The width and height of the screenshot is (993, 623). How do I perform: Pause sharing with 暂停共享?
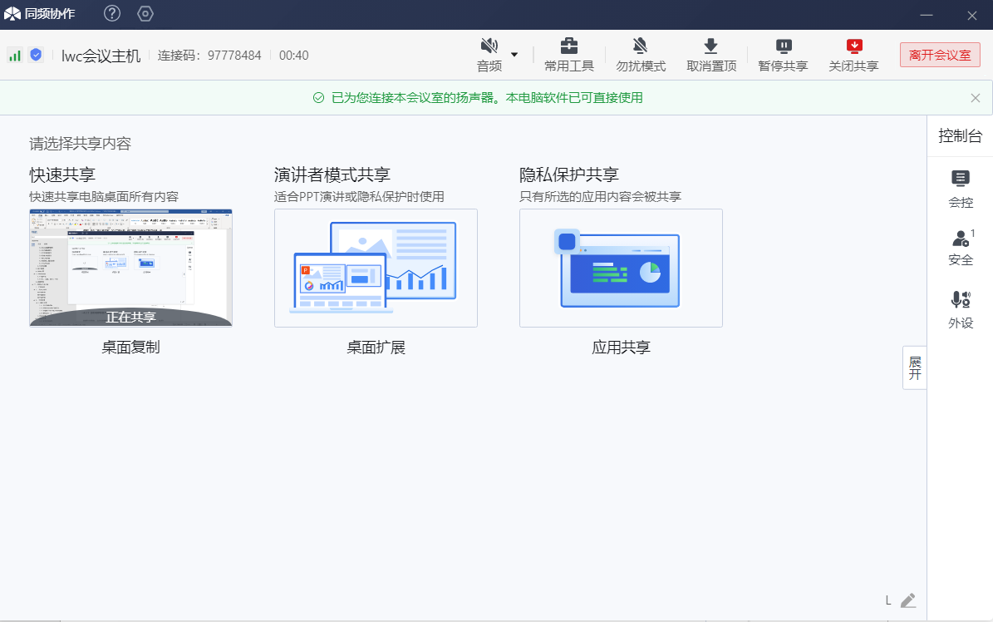coord(783,55)
